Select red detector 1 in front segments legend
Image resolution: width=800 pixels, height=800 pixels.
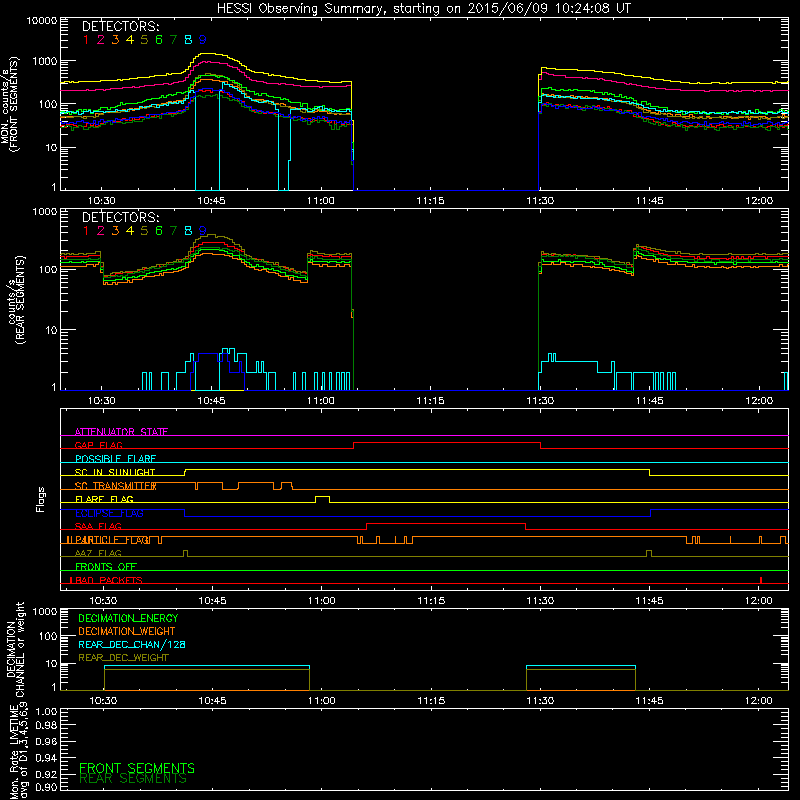(x=86, y=40)
